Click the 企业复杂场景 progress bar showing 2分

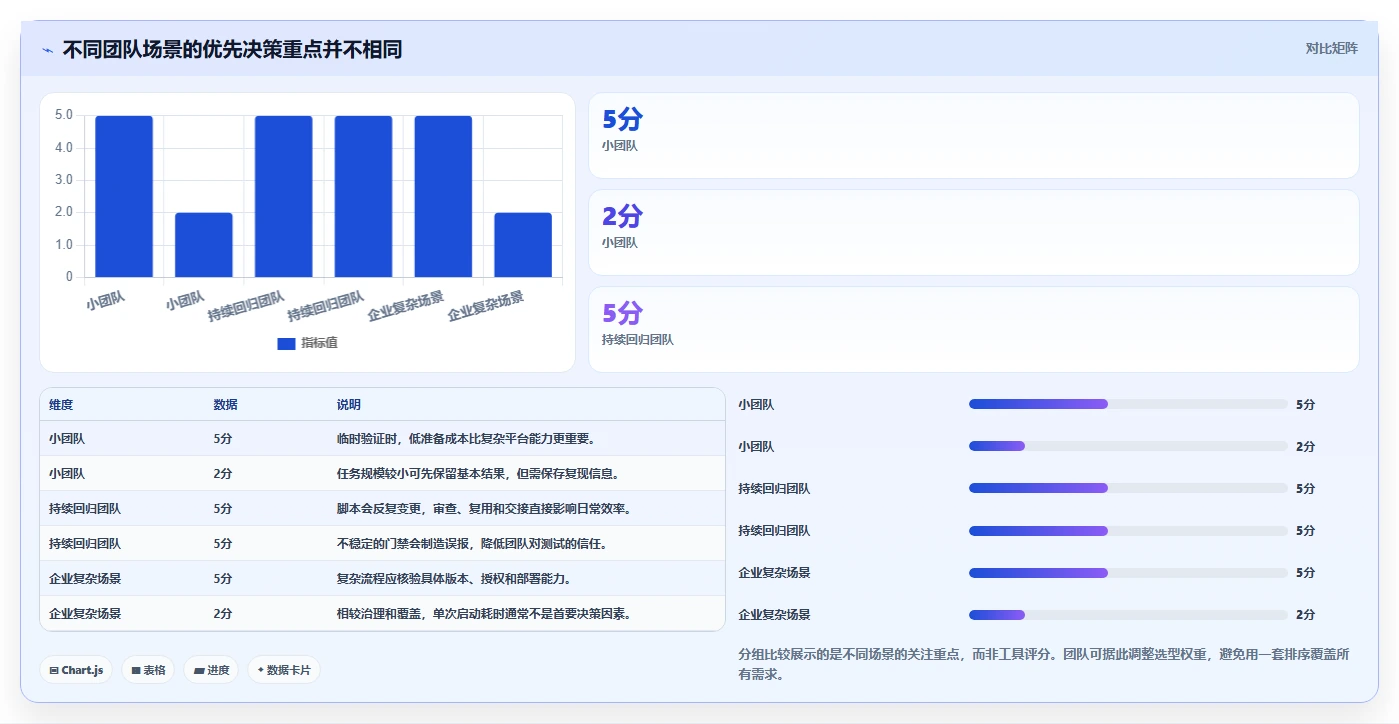pyautogui.click(x=1128, y=615)
